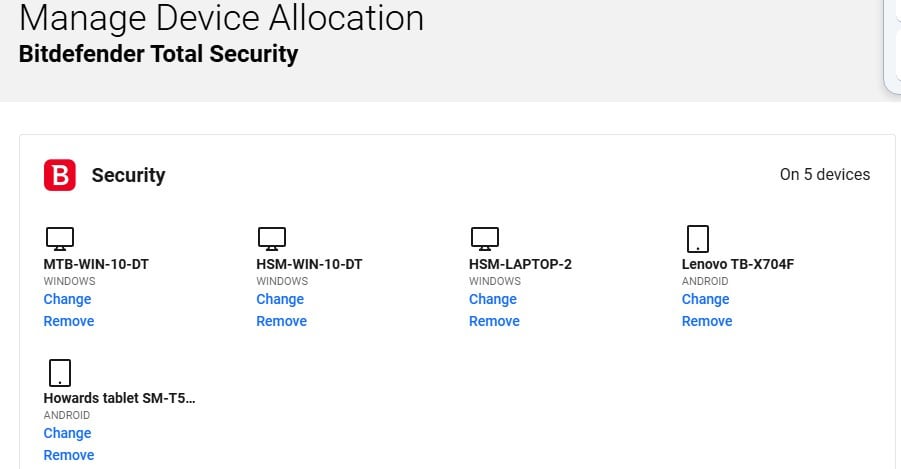Click the monitor icon above HSM-LAPTOP-2
Image resolution: width=901 pixels, height=469 pixels.
coord(485,238)
